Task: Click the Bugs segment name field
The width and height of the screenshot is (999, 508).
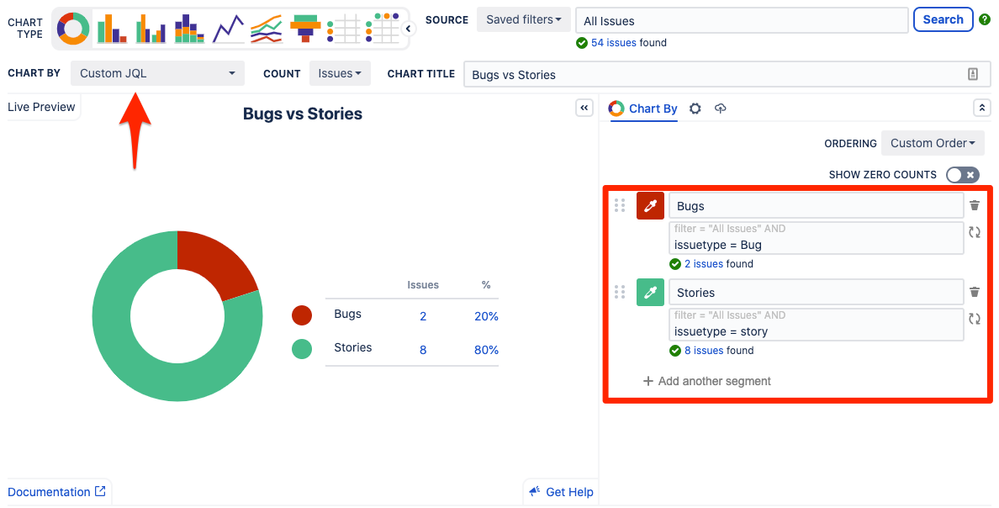Action: click(x=816, y=206)
